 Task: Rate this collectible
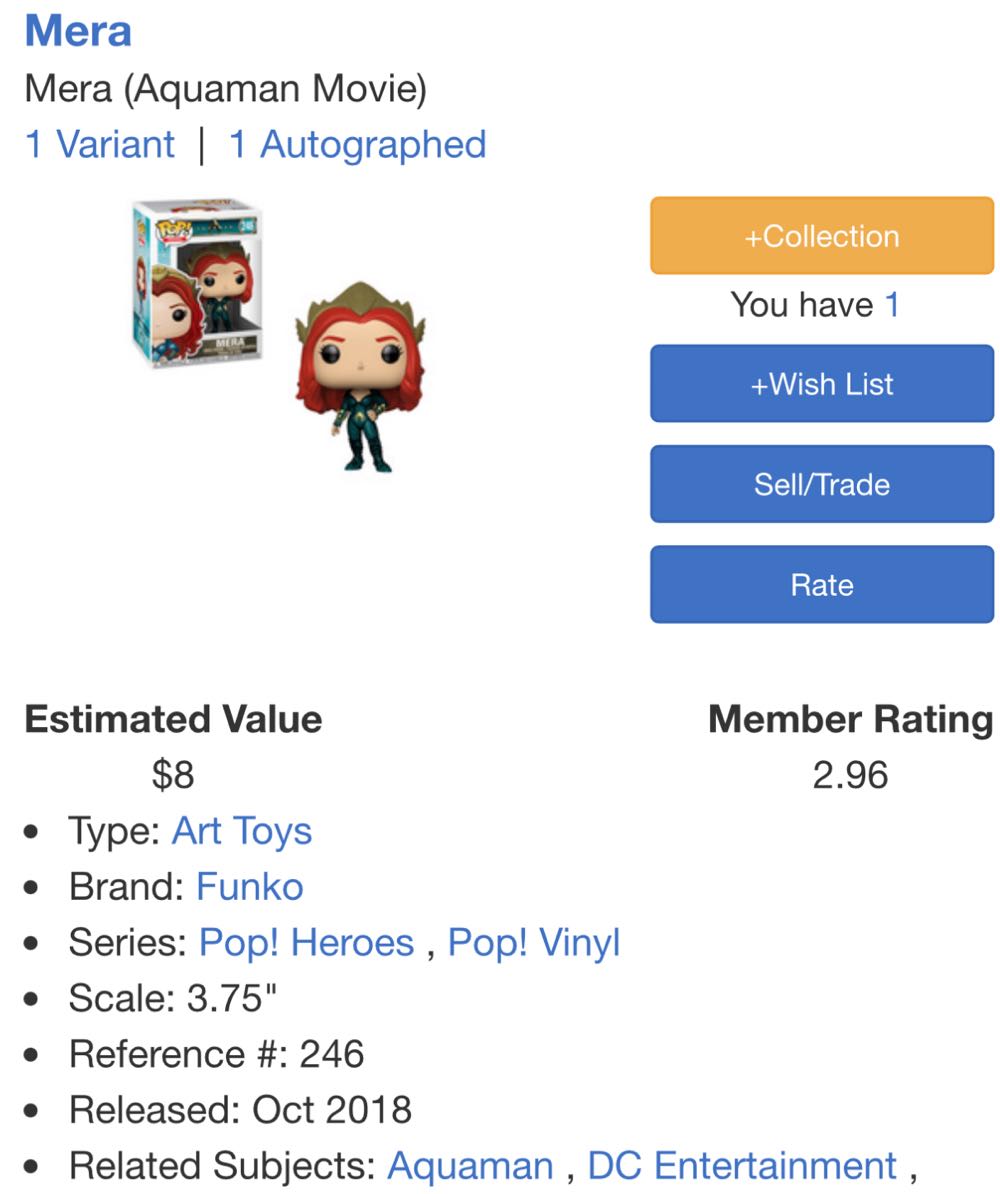tap(820, 583)
